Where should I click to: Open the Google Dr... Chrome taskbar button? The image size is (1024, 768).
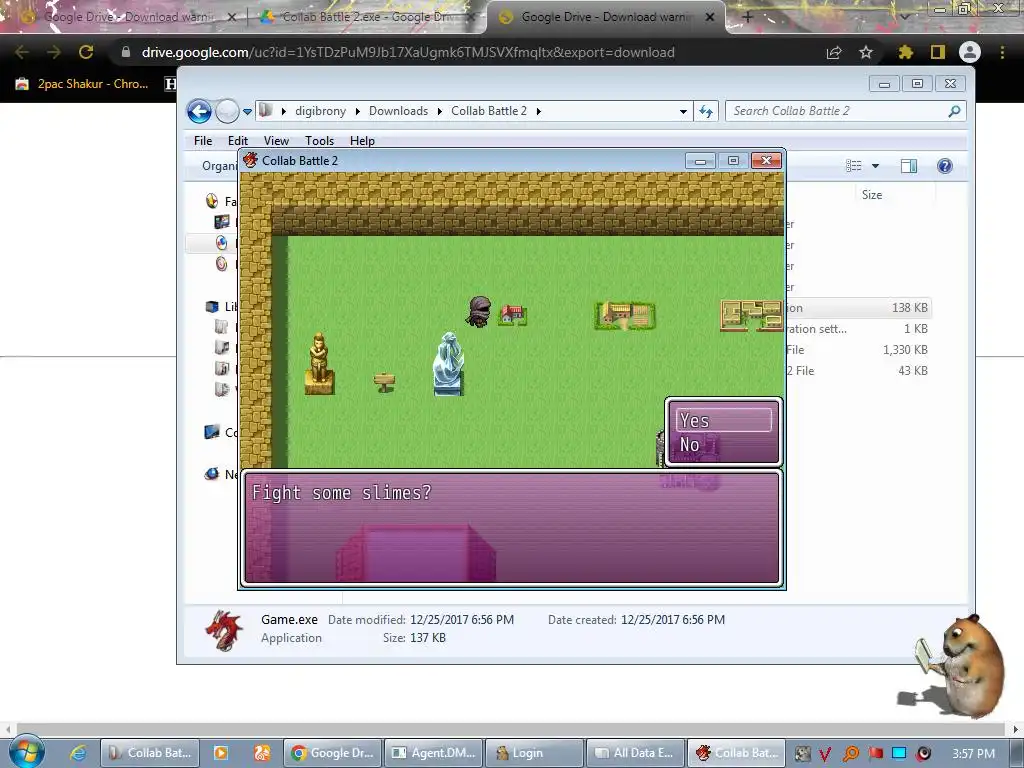click(x=332, y=753)
